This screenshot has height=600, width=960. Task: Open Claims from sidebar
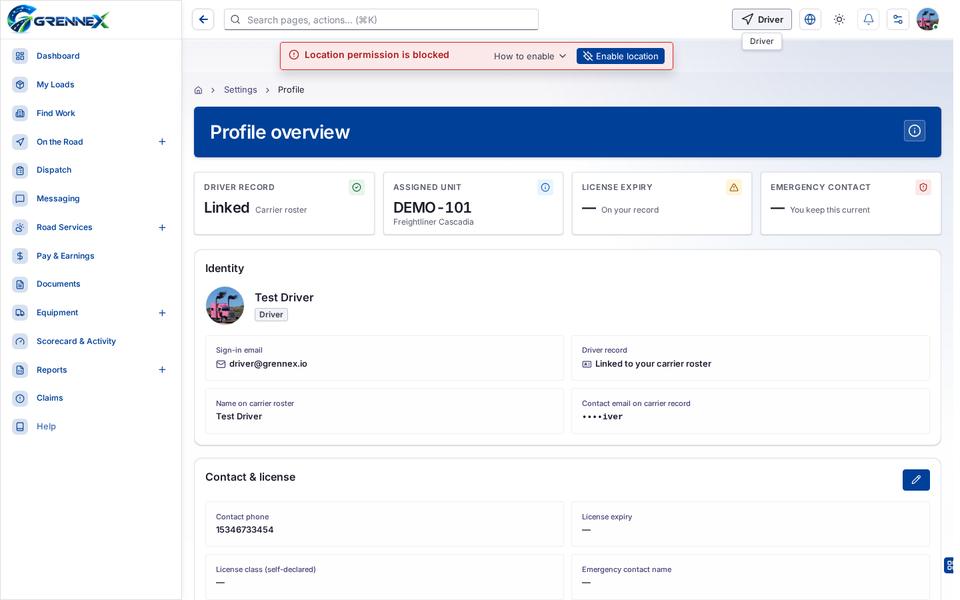coord(50,398)
